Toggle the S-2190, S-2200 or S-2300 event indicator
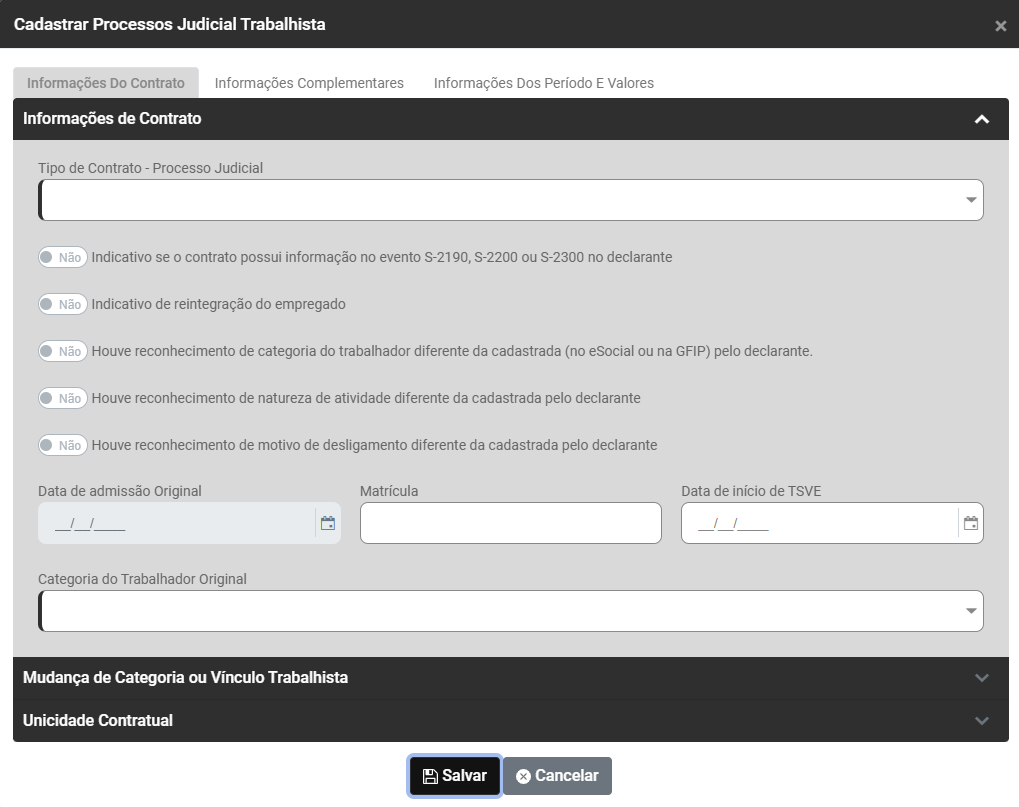Screen dimensions: 1019x807 tap(62, 257)
